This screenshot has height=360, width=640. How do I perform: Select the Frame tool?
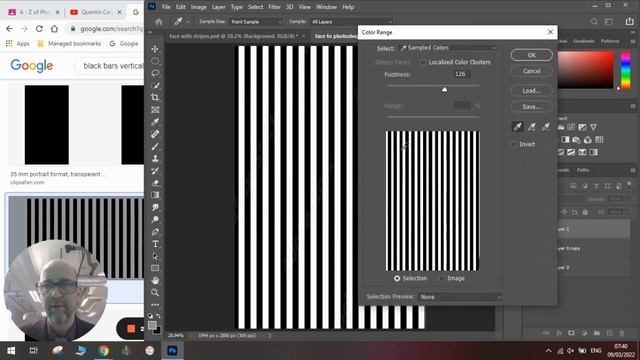tap(155, 110)
